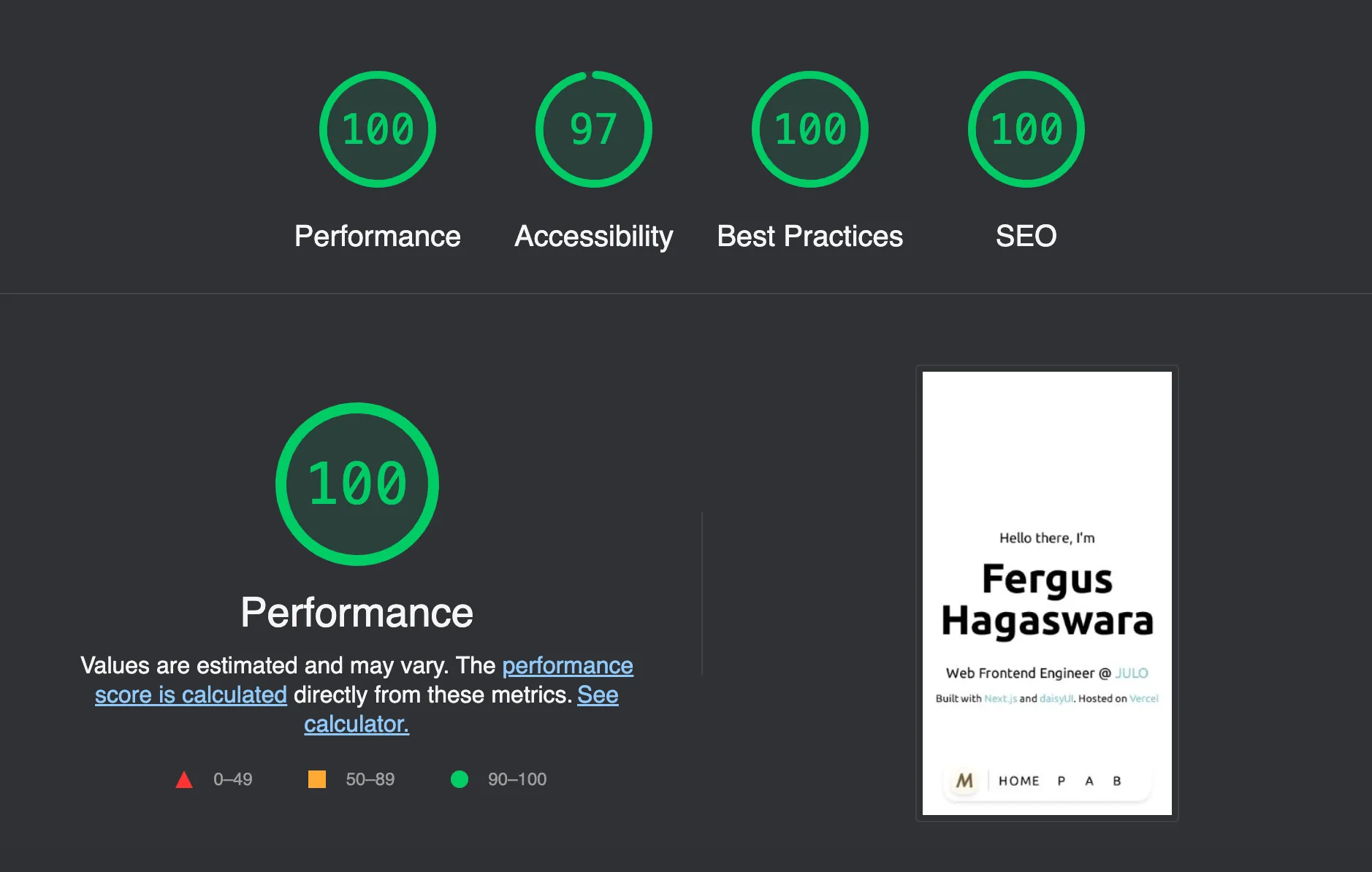1372x872 pixels.
Task: Click the Performance score gauge at the top
Action: click(377, 130)
